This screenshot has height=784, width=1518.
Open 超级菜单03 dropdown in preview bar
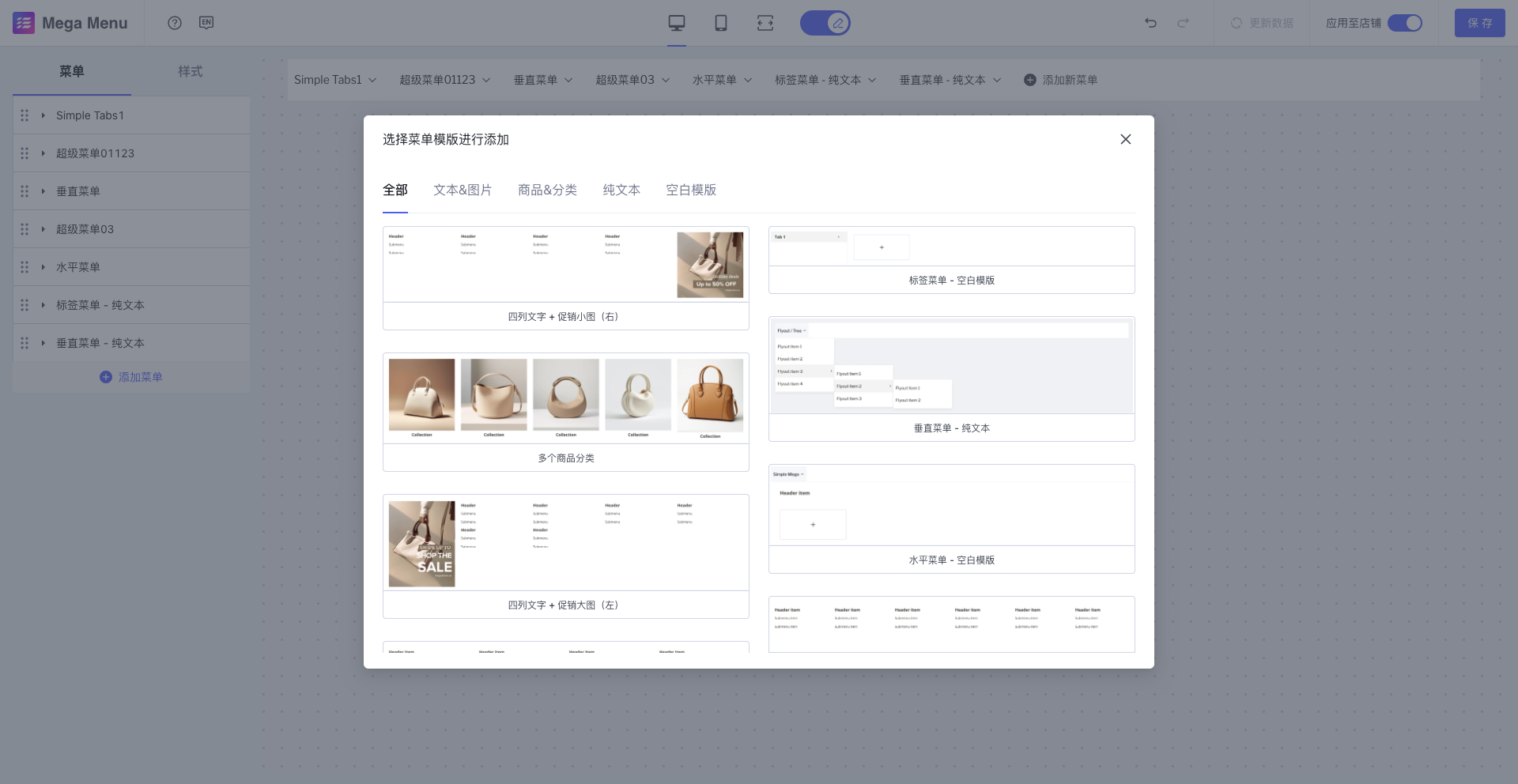click(632, 80)
